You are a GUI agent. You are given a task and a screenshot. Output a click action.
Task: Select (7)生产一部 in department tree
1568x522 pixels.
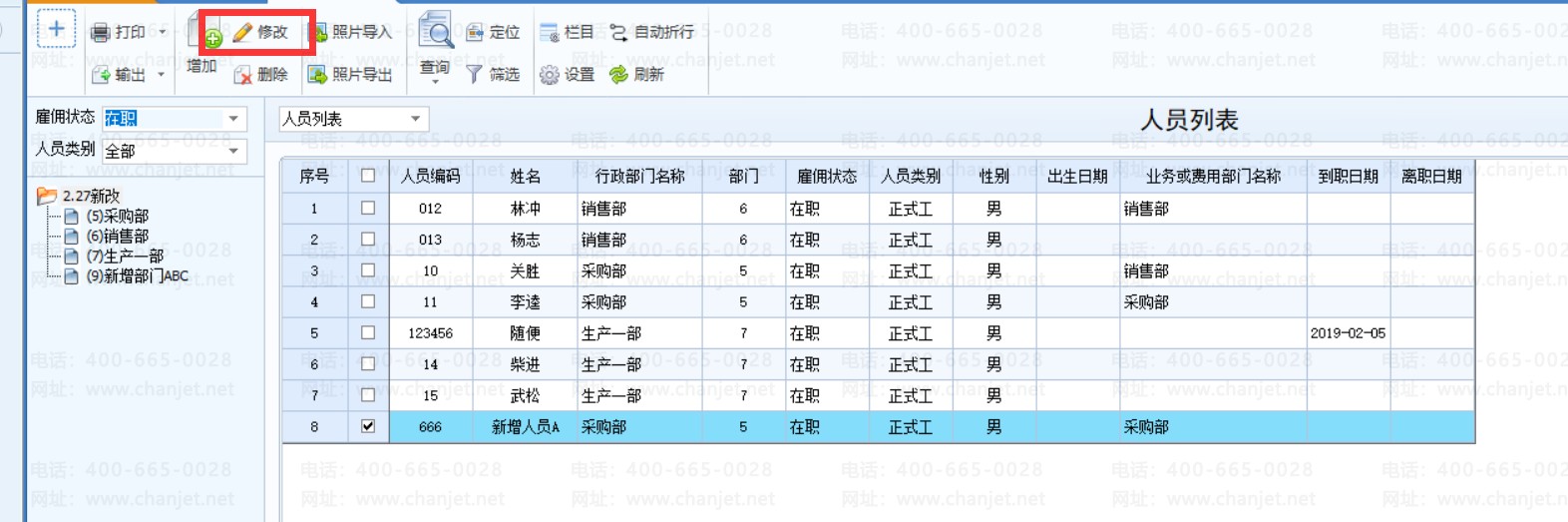point(114,256)
